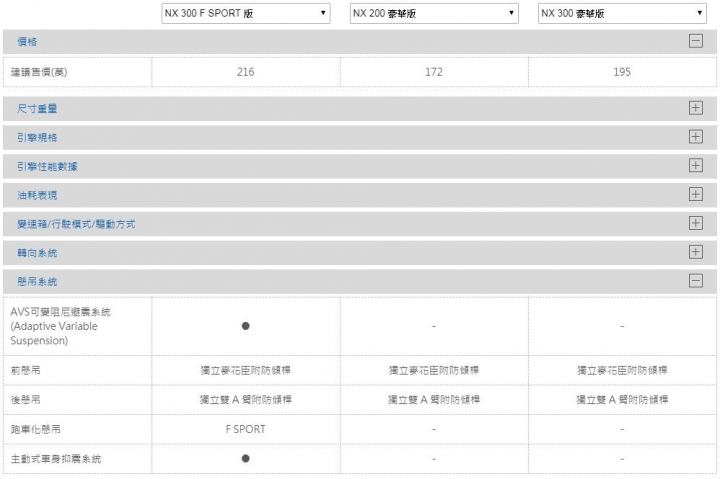The width and height of the screenshot is (720, 479).
Task: Select 前懸吊 value under NX 200 豪華版
Action: pos(434,370)
